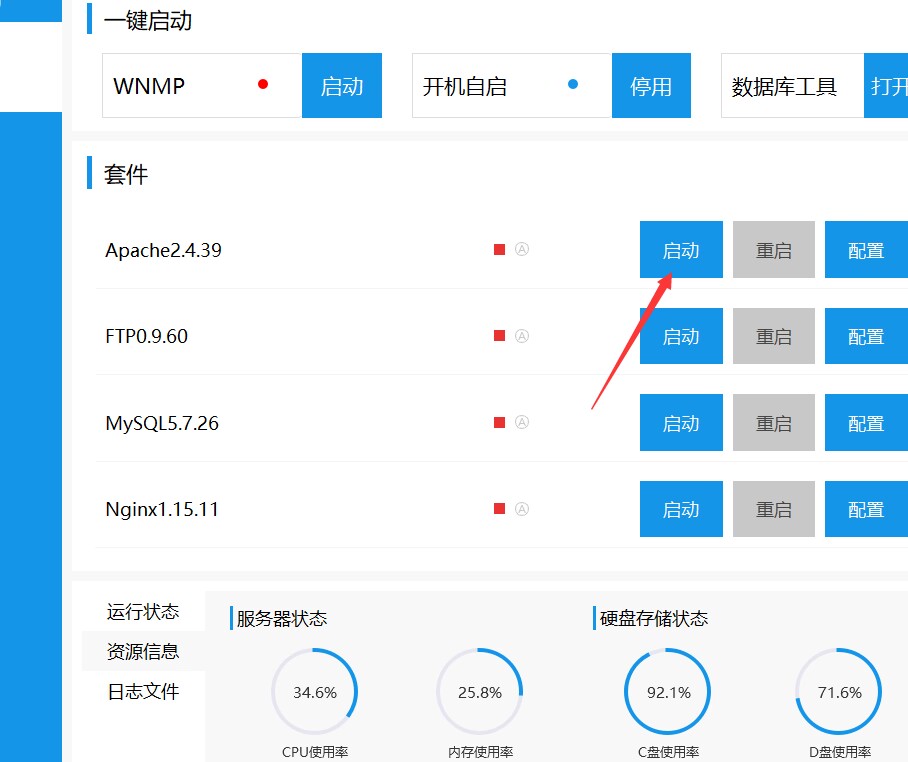Click the 内存使用率 label
908x762 pixels.
tap(481, 752)
